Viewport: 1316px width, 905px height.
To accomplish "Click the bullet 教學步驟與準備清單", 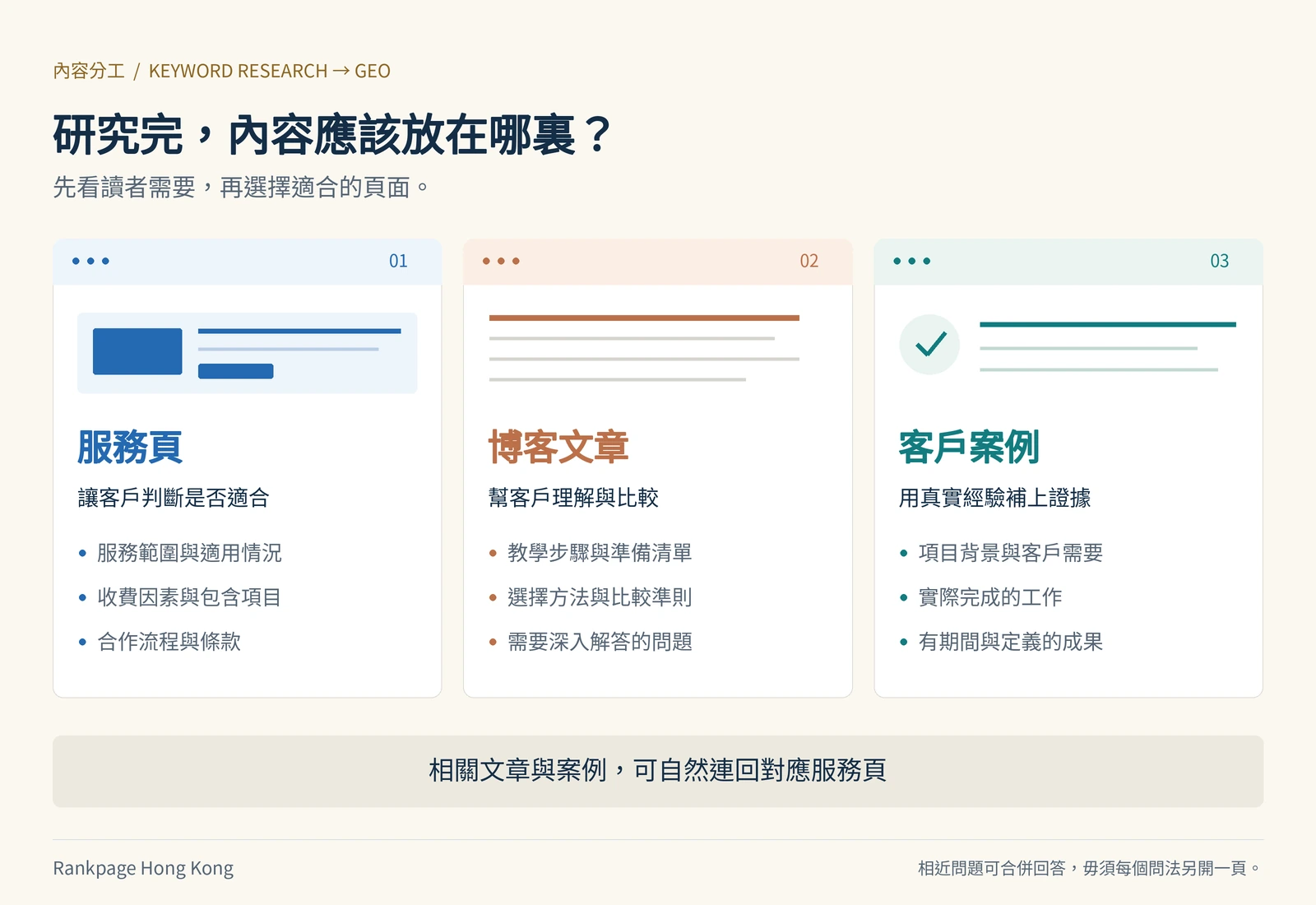I will (x=591, y=553).
